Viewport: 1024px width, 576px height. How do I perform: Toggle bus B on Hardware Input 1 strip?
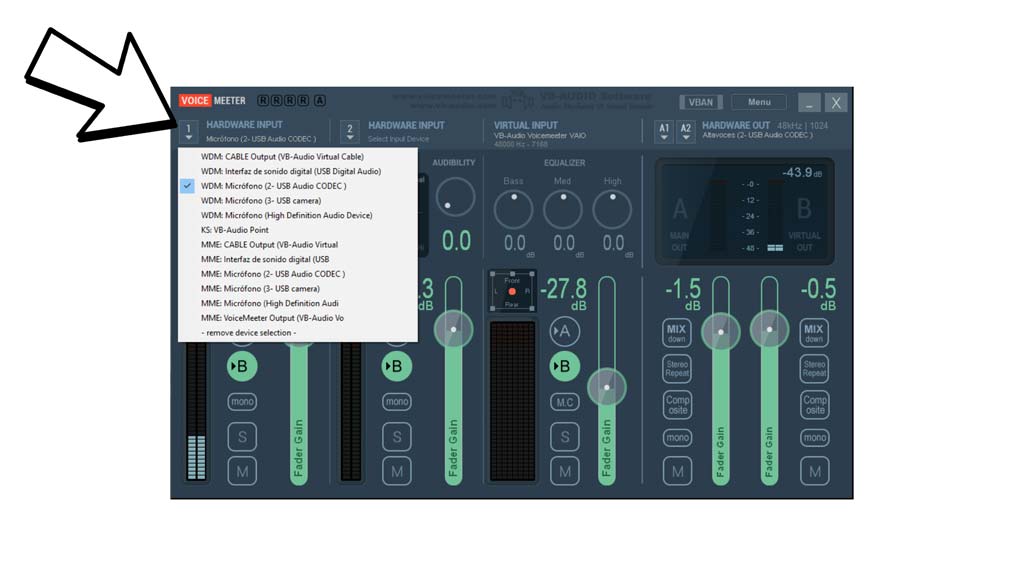242,366
